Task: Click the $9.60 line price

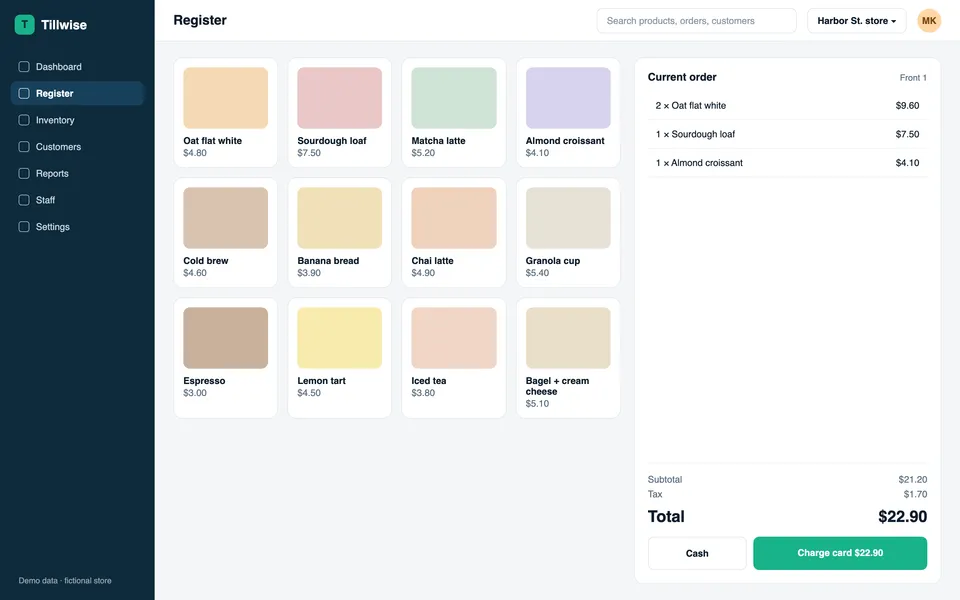Action: [907, 105]
